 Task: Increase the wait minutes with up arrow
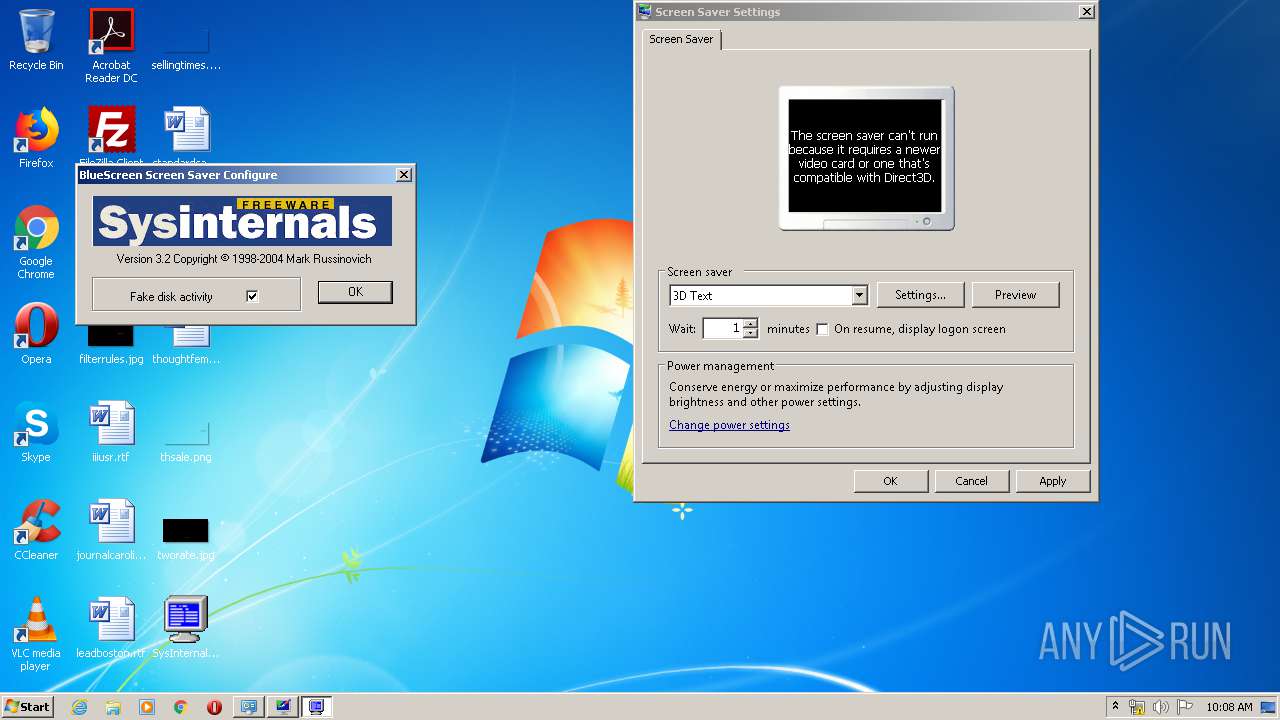click(751, 323)
